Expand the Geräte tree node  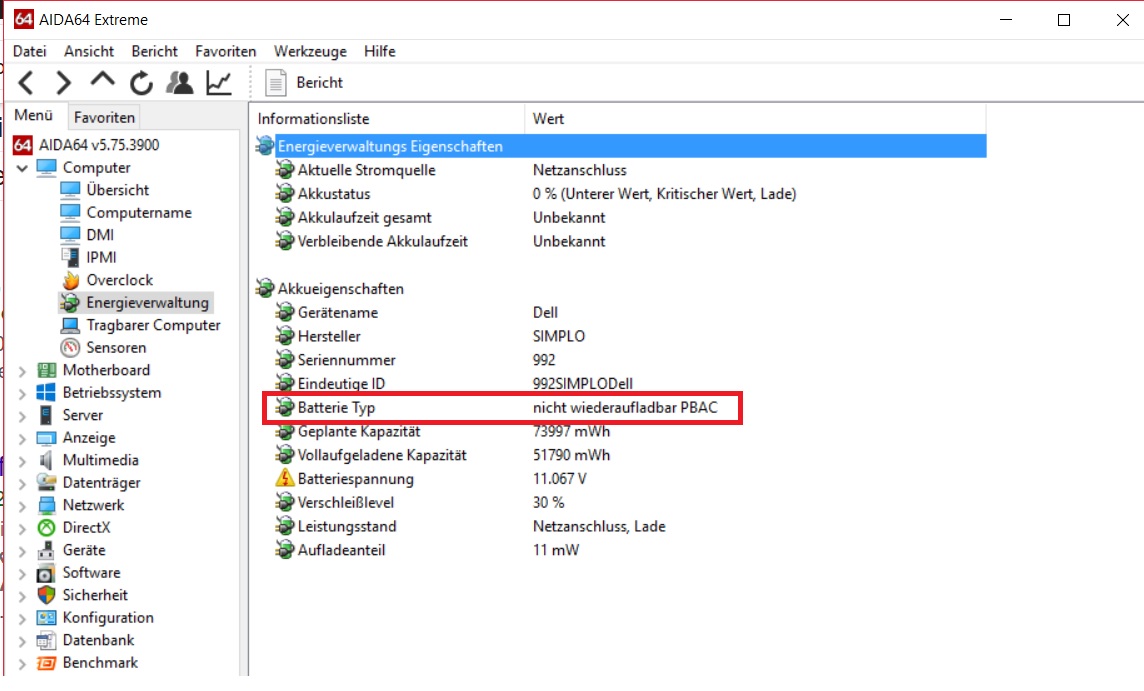pyautogui.click(x=23, y=551)
